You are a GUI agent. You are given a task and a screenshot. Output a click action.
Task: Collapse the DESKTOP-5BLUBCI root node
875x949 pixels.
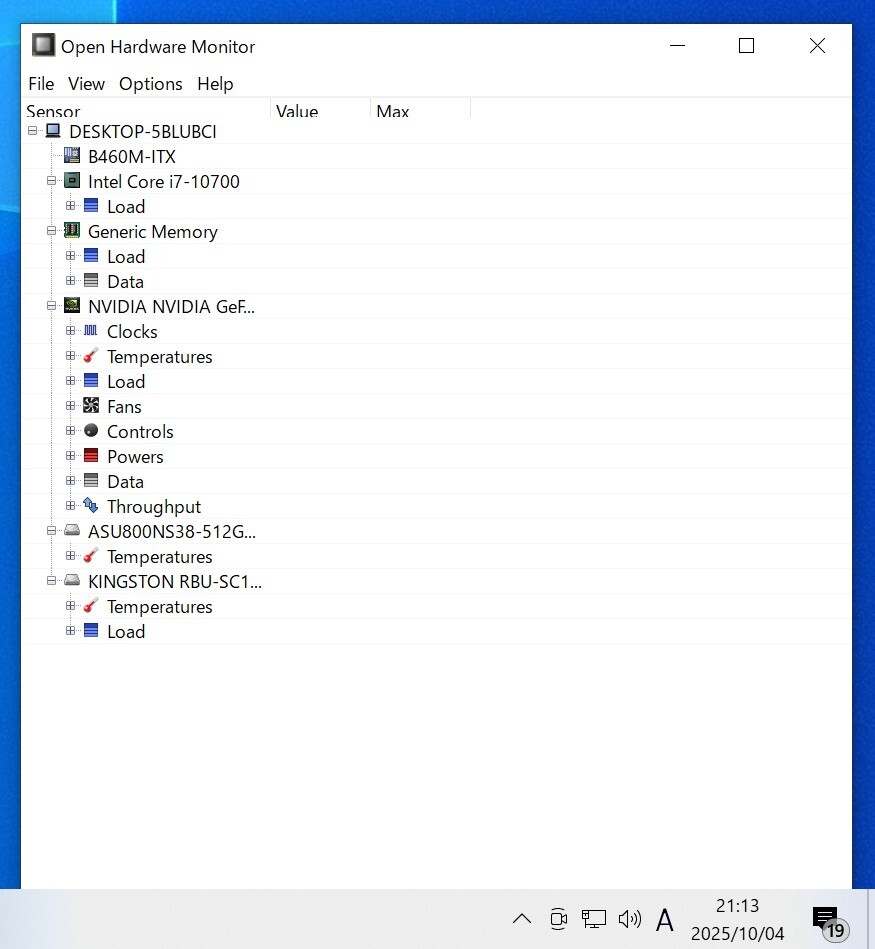[x=33, y=131]
